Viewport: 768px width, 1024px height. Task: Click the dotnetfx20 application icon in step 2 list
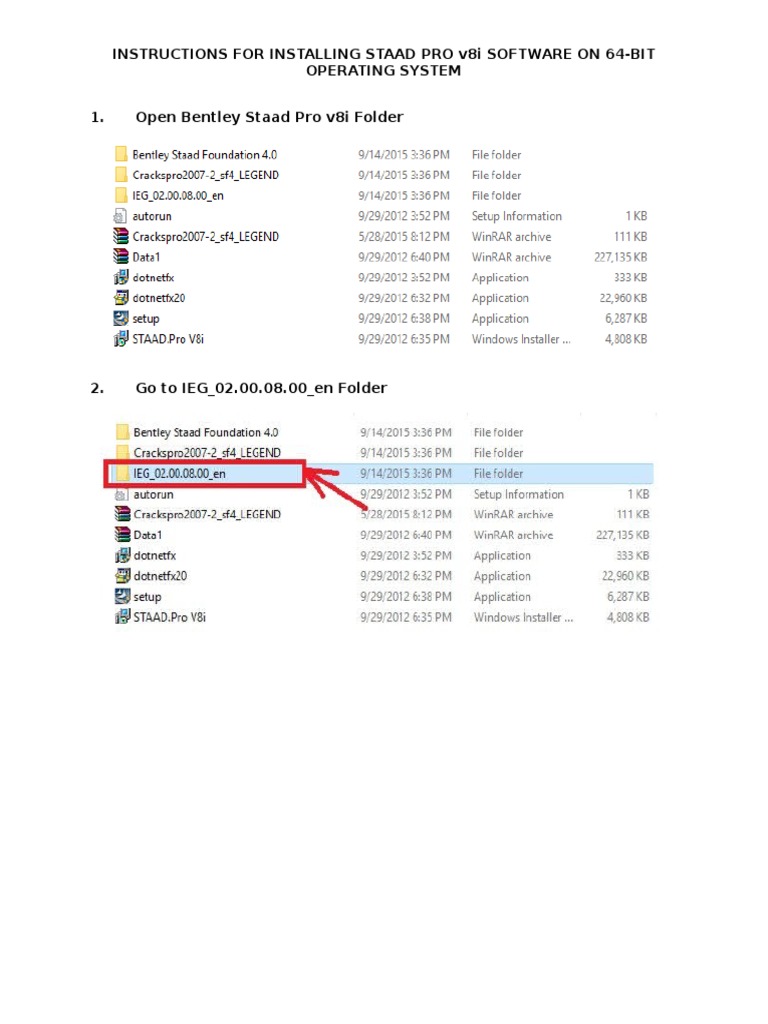[x=122, y=575]
